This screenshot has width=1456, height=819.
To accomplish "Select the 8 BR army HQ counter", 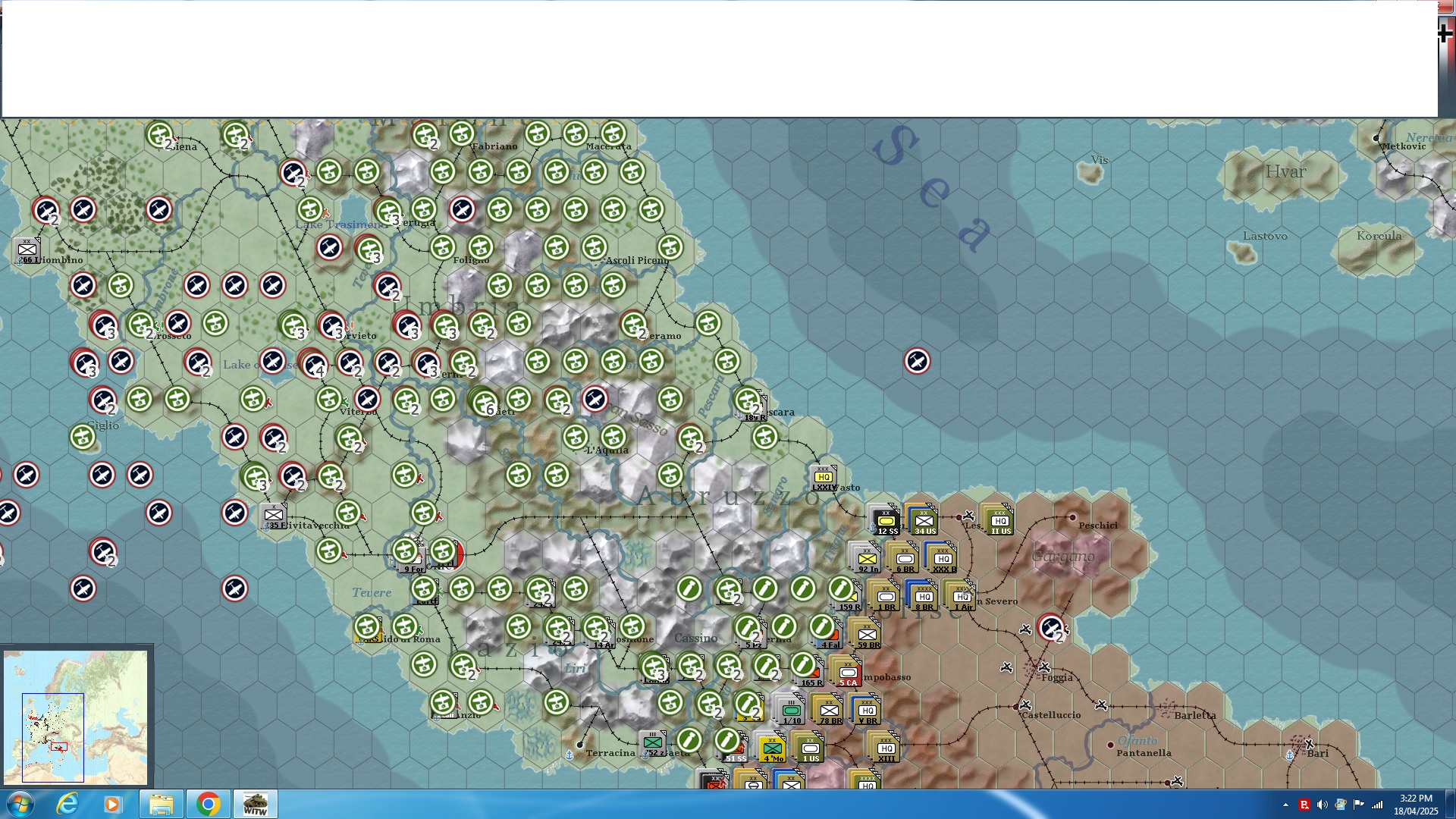I will coord(924,597).
